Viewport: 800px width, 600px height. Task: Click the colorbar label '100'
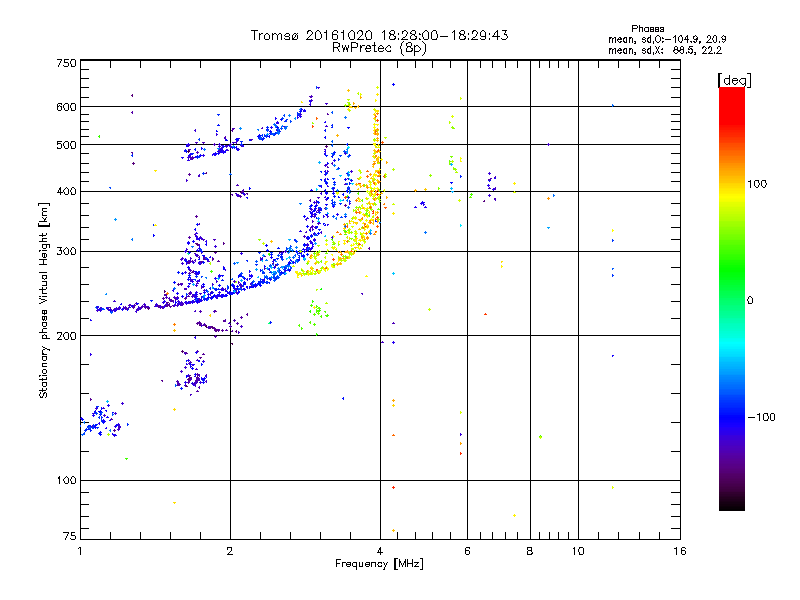point(757,184)
